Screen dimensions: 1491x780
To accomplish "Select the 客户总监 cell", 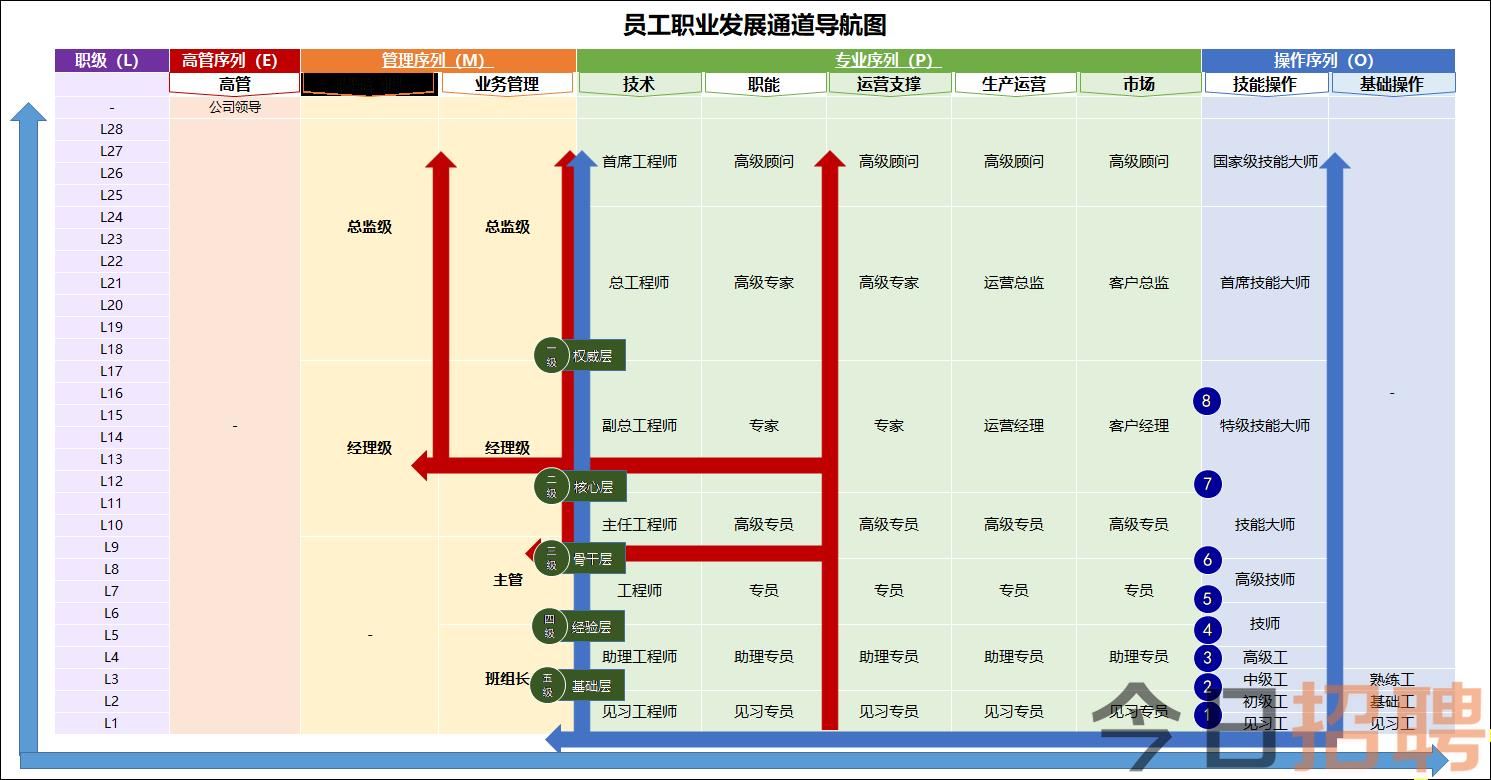I will point(1139,283).
